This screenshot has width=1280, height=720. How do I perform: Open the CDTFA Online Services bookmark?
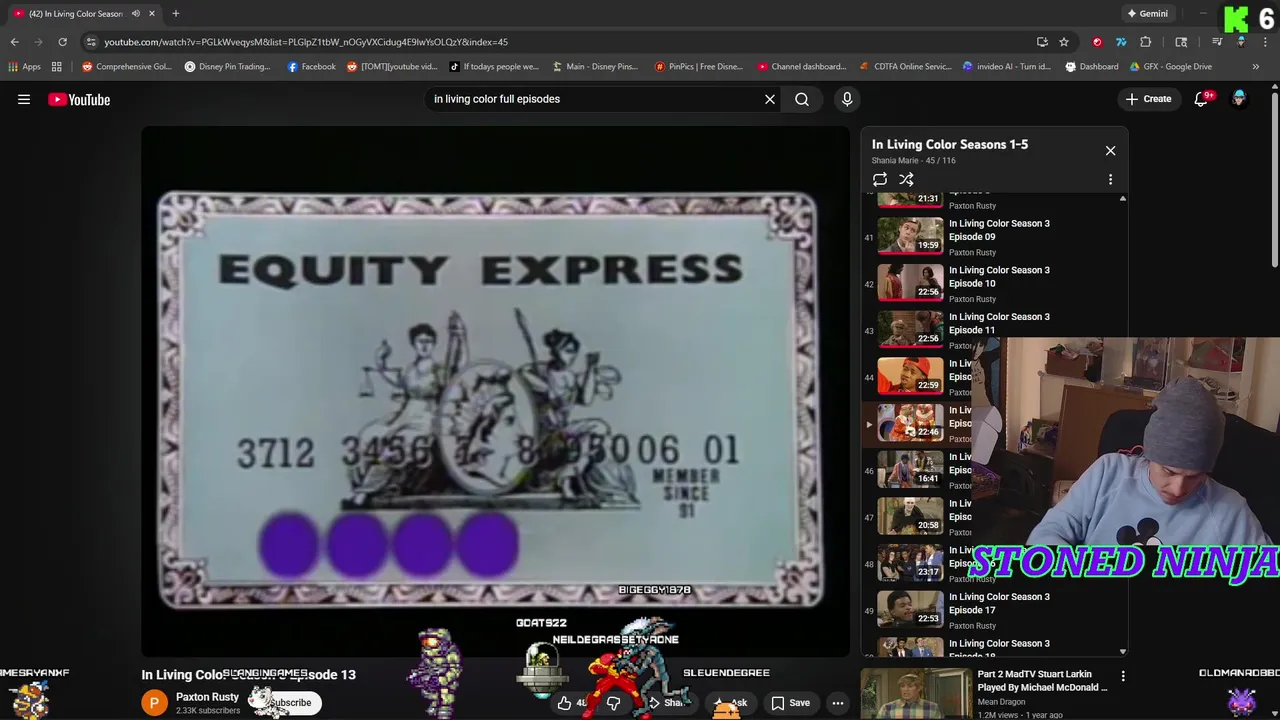point(906,67)
